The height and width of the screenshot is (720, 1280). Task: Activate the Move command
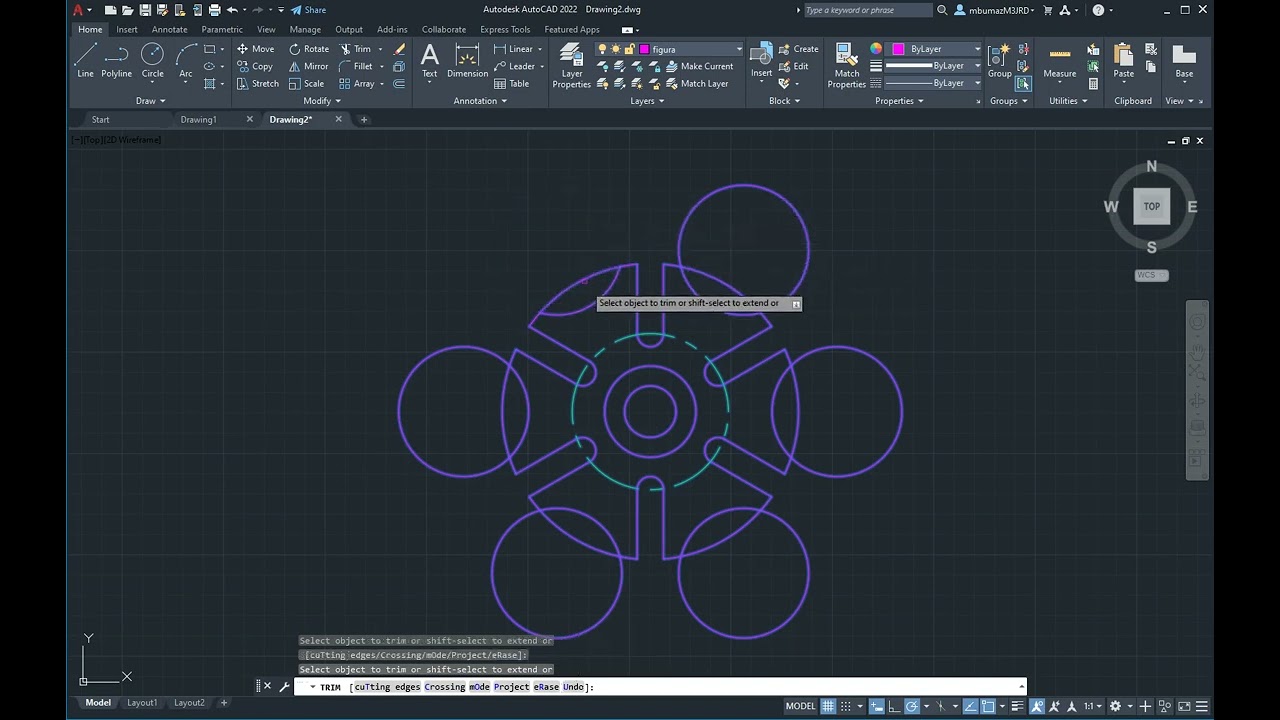click(x=255, y=49)
